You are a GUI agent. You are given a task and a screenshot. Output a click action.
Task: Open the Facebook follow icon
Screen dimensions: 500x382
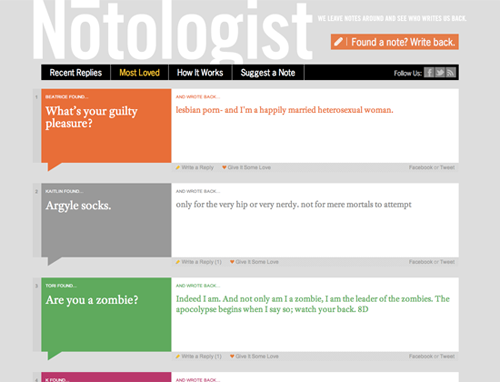[x=429, y=72]
